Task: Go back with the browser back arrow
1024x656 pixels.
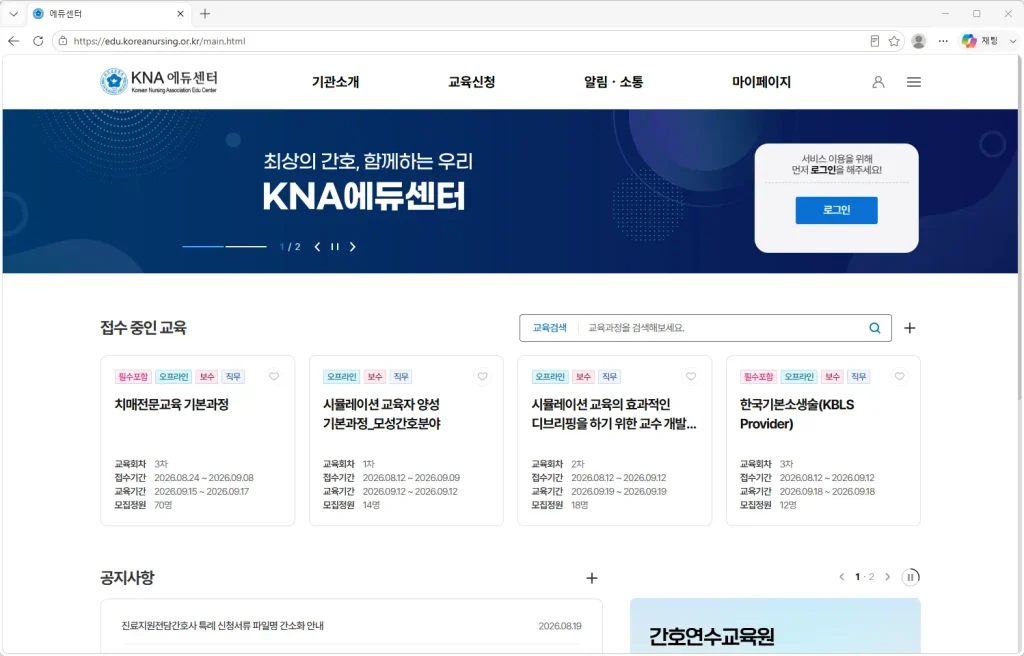Action: 14,41
